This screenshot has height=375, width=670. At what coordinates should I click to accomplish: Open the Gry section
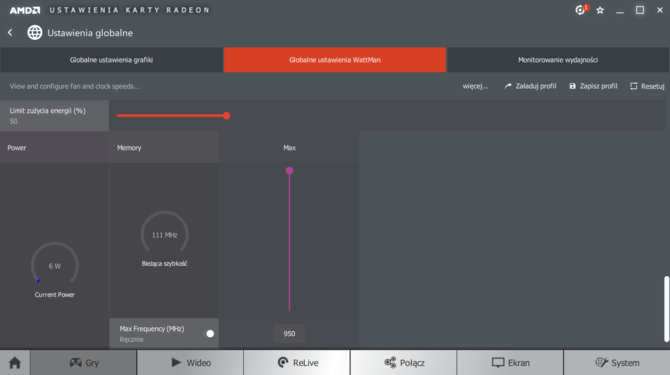pos(84,363)
